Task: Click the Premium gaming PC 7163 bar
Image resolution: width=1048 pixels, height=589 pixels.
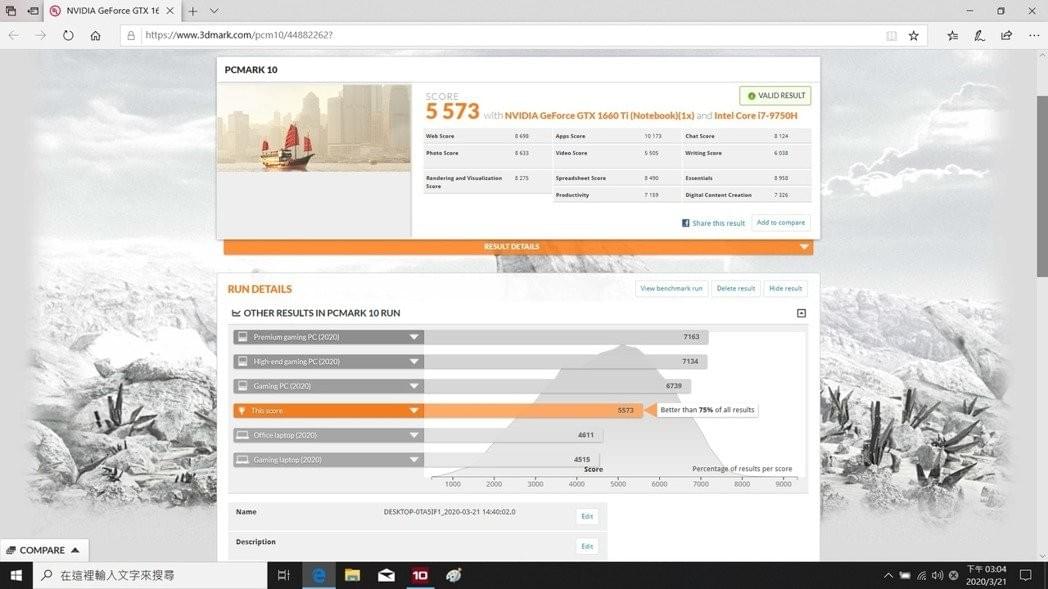Action: pos(565,337)
